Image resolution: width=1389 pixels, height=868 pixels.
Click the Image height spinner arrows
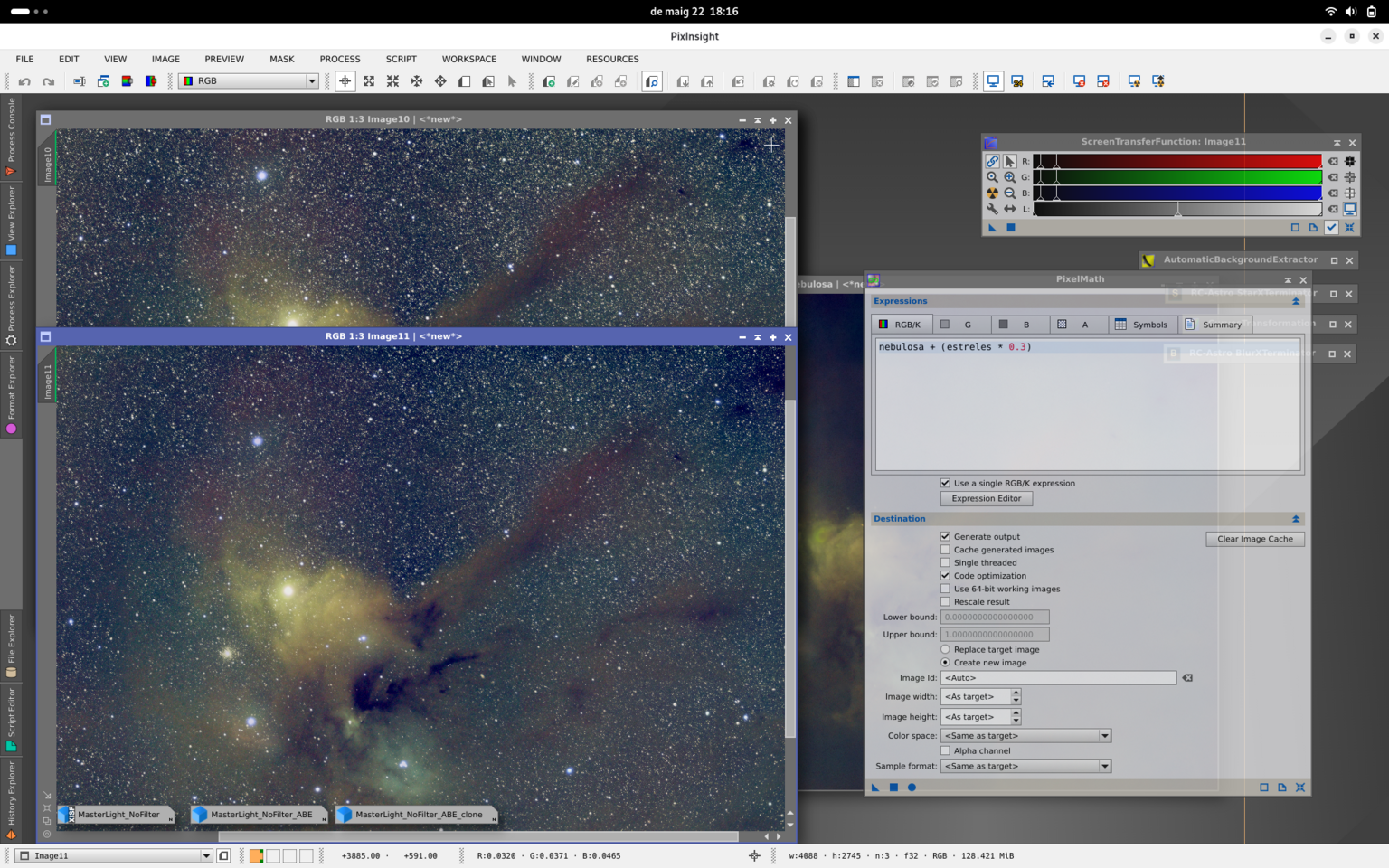1016,717
